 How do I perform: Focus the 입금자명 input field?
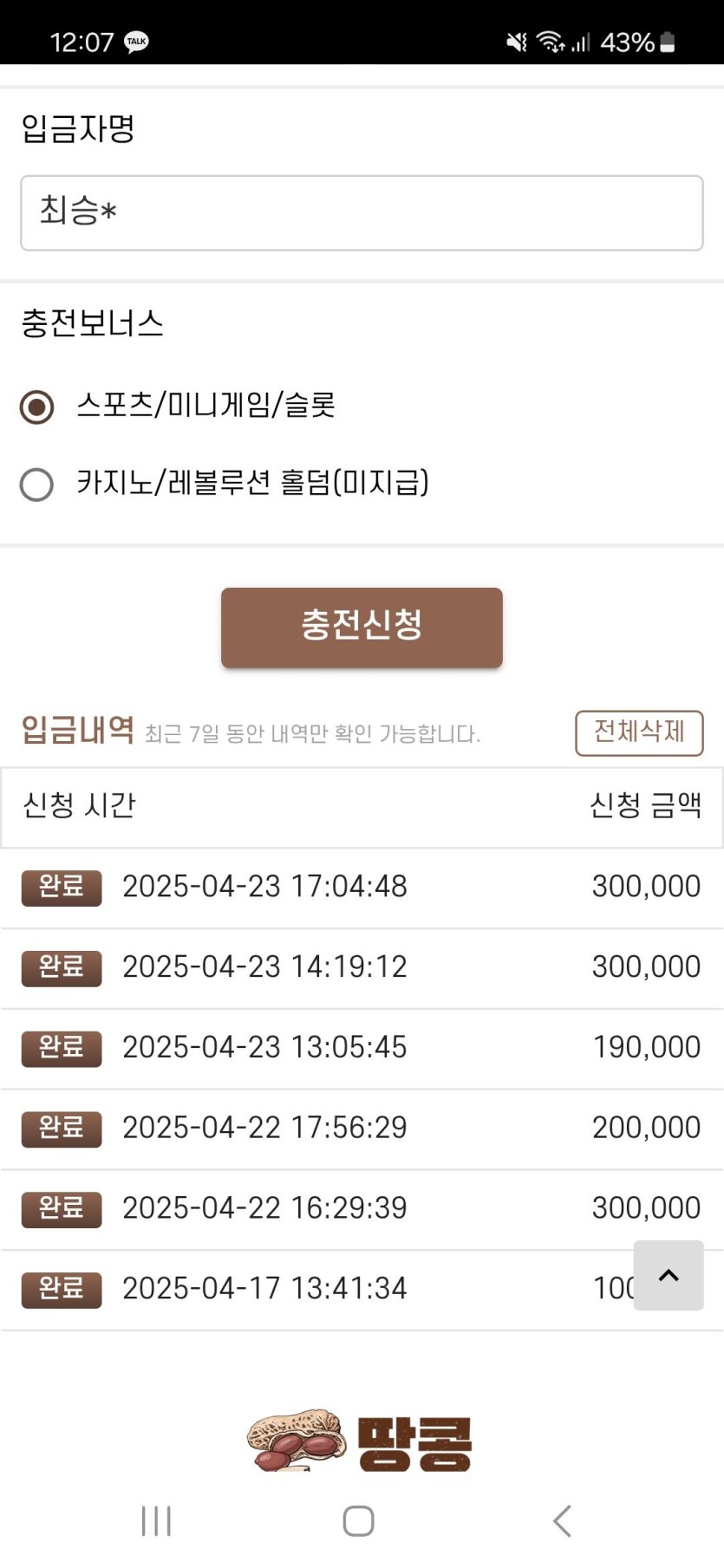coord(362,213)
